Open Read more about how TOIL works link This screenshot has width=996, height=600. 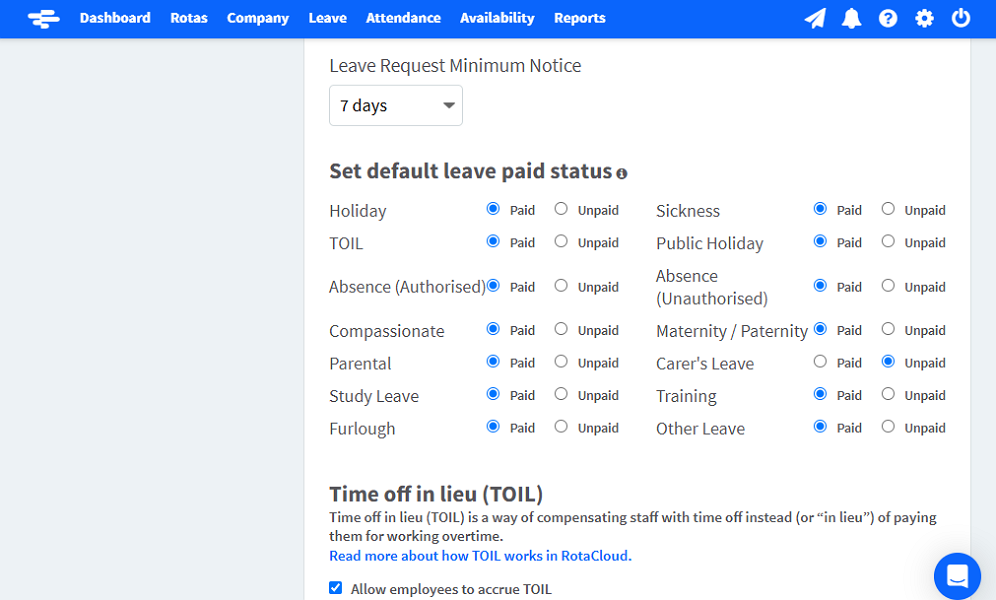coord(480,556)
